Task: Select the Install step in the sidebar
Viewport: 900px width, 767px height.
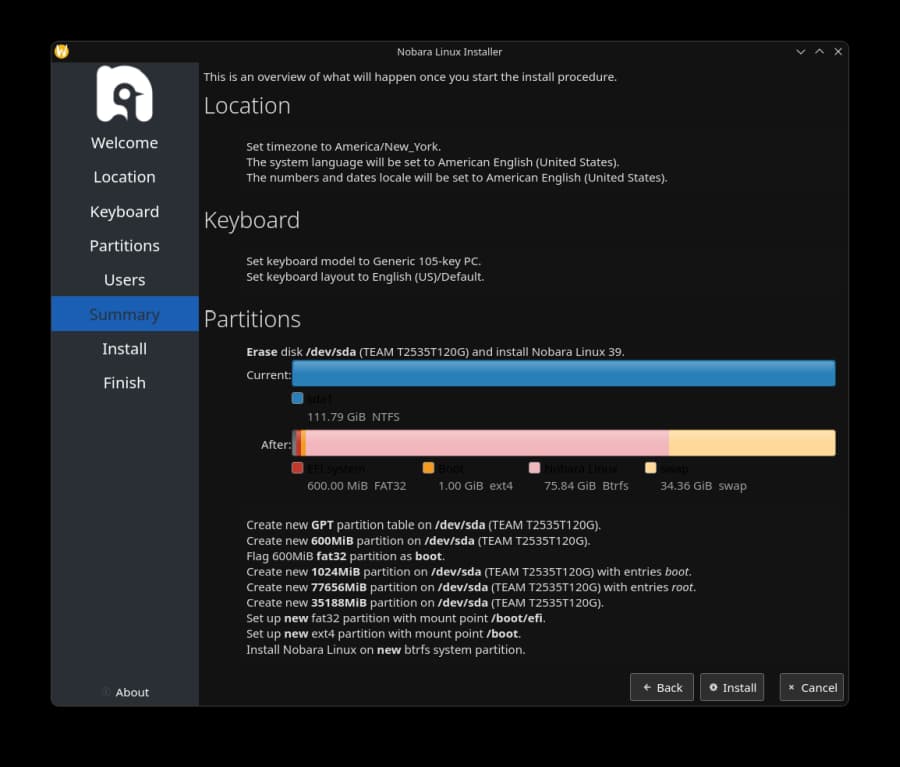Action: click(125, 348)
